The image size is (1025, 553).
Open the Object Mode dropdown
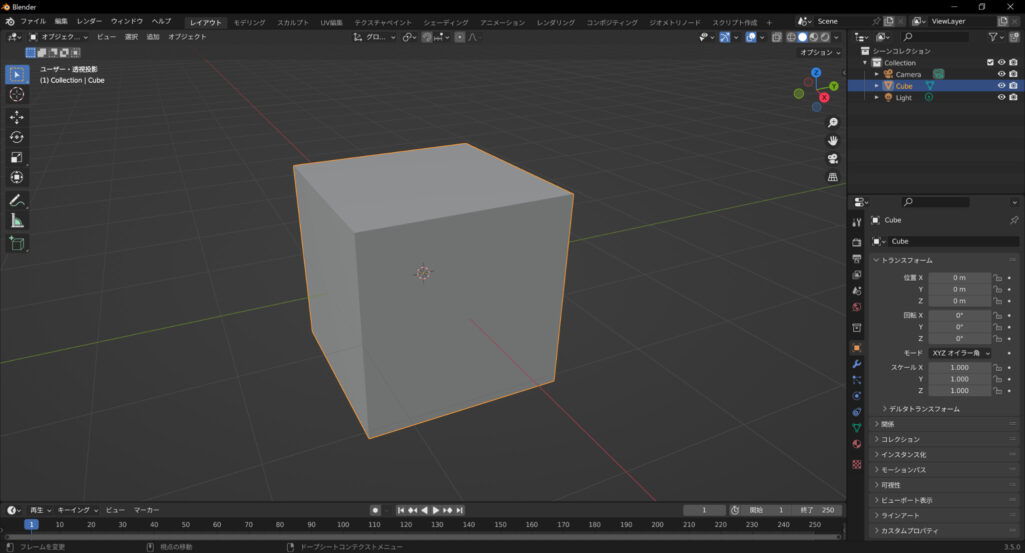tap(58, 37)
